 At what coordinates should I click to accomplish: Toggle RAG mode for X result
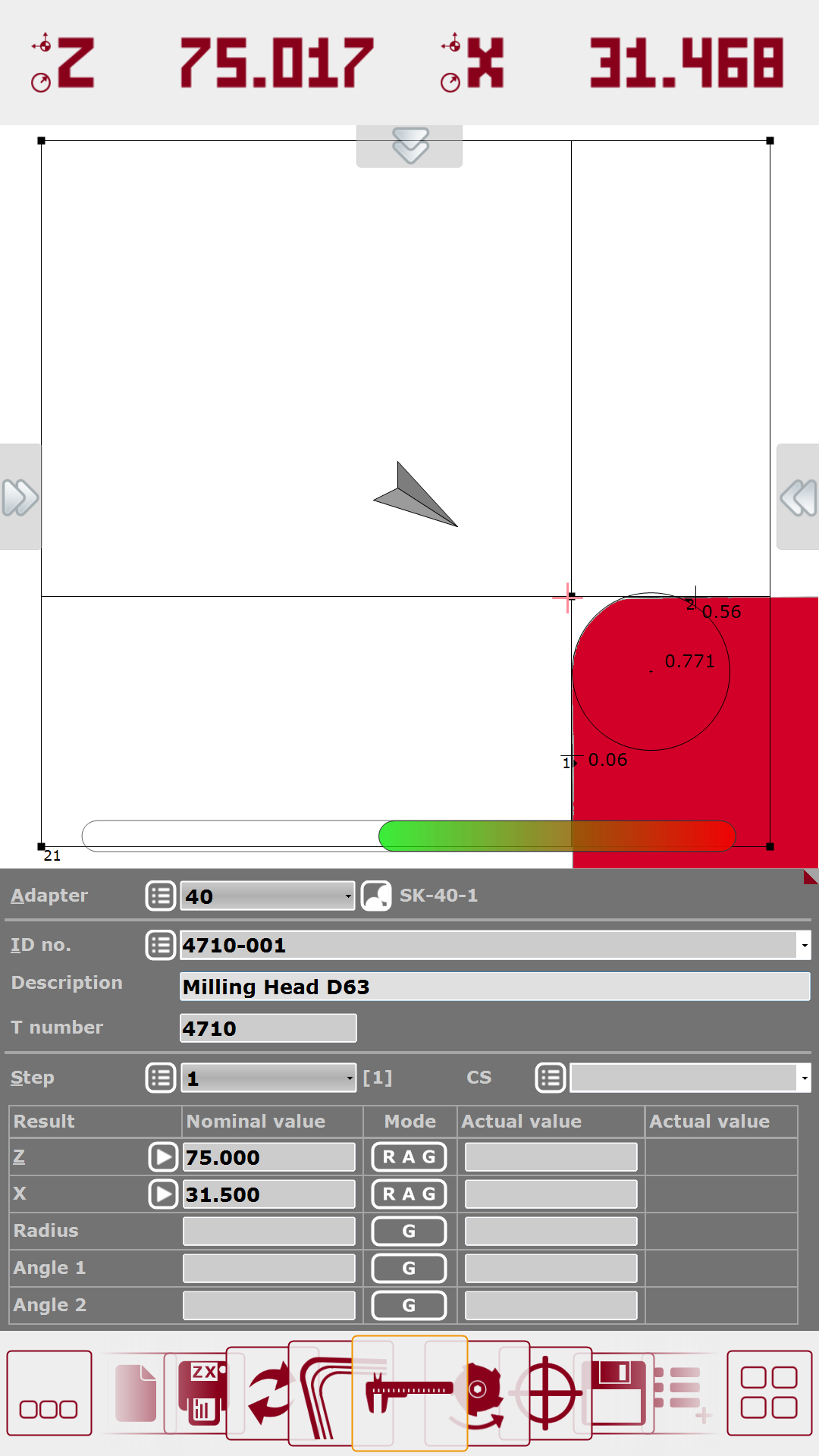pyautogui.click(x=409, y=1194)
